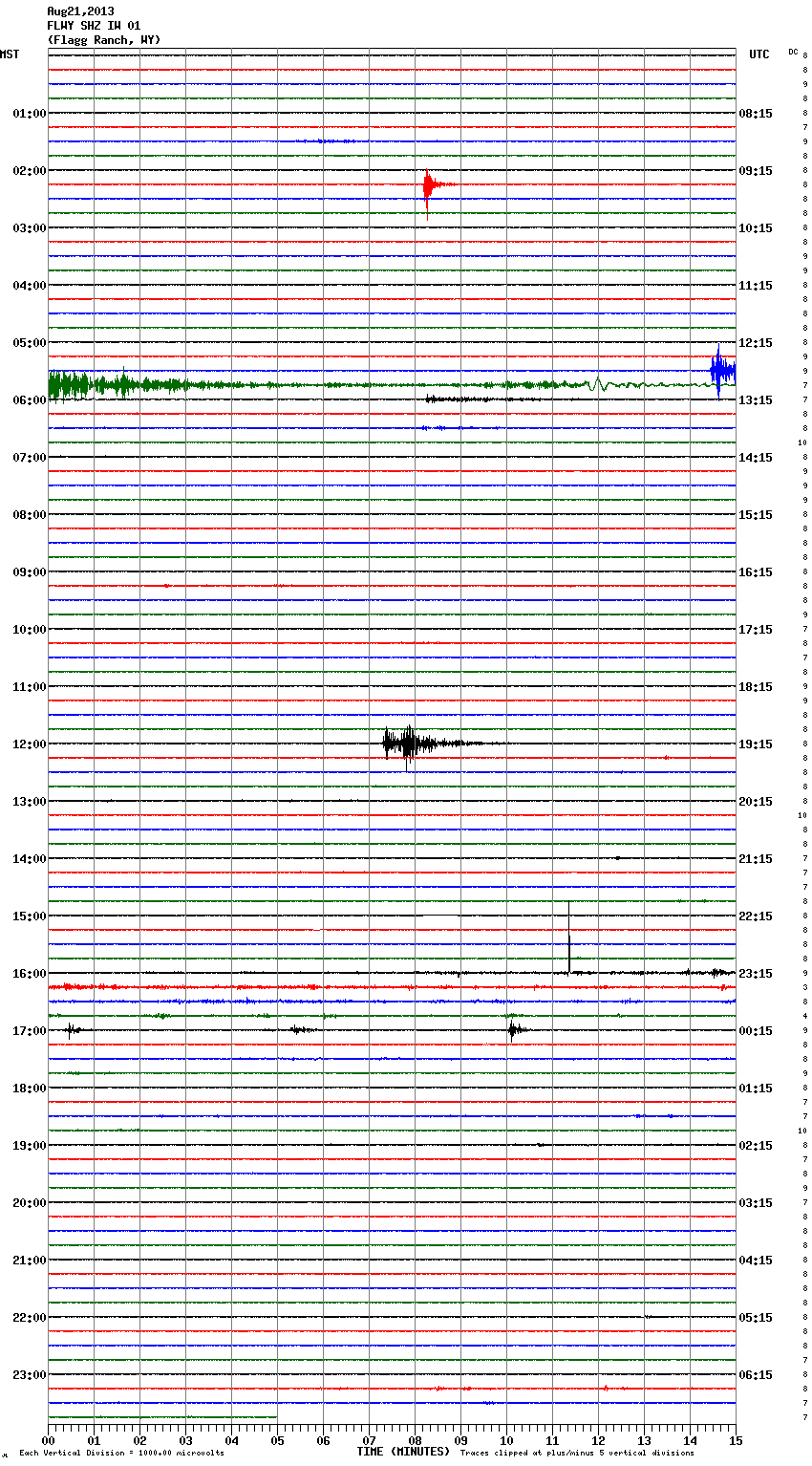This screenshot has height=1466, width=812.
Task: Click the blue burst before 12:15 UTC
Action: 721,370
